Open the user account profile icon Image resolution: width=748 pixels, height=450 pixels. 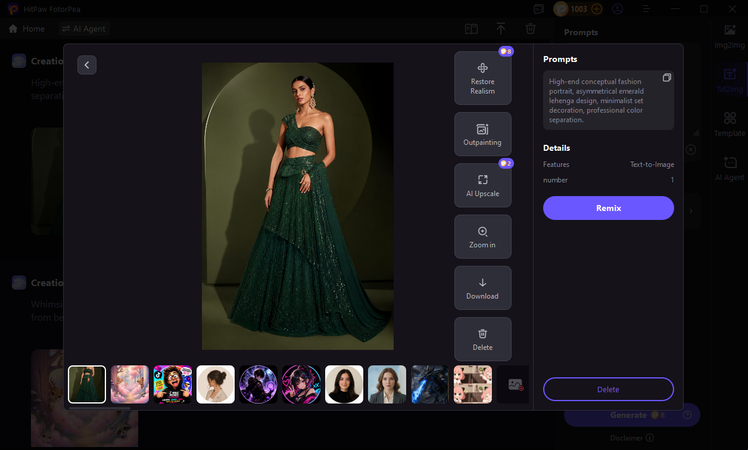(617, 9)
